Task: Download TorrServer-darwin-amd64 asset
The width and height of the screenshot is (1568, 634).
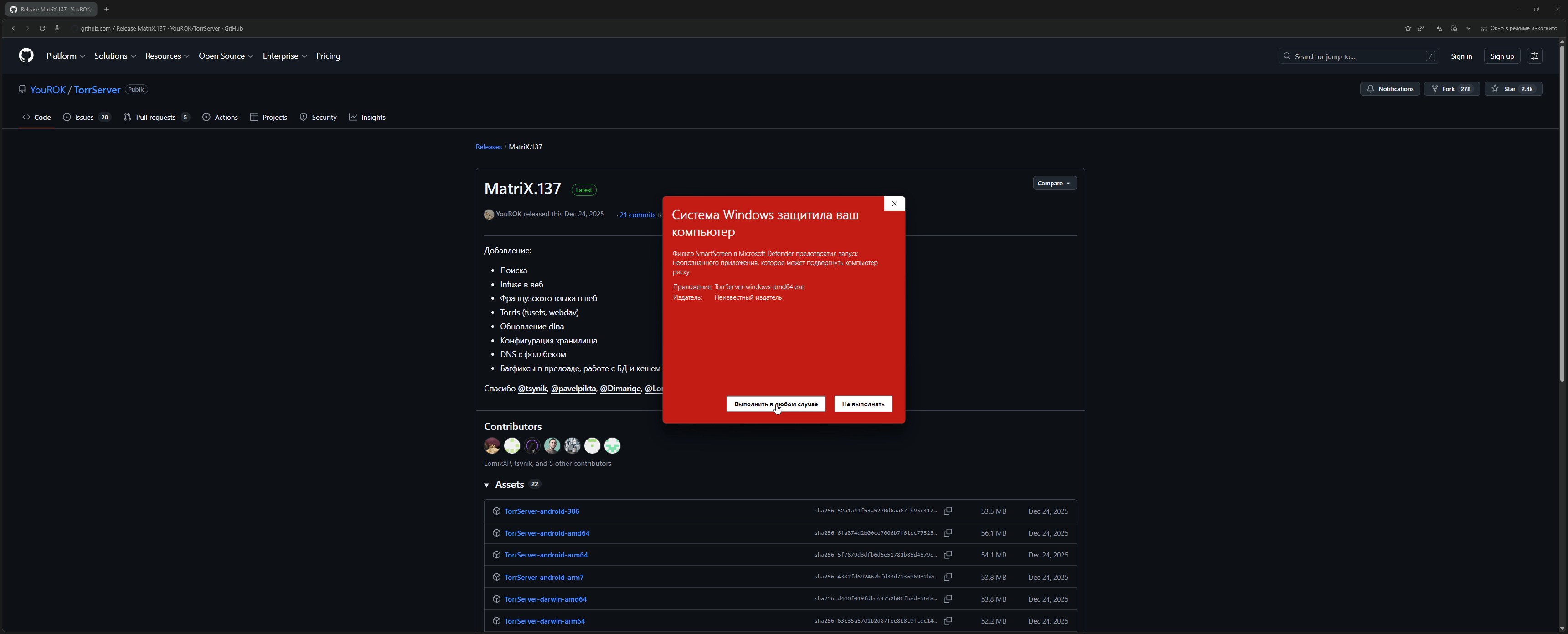Action: 545,599
